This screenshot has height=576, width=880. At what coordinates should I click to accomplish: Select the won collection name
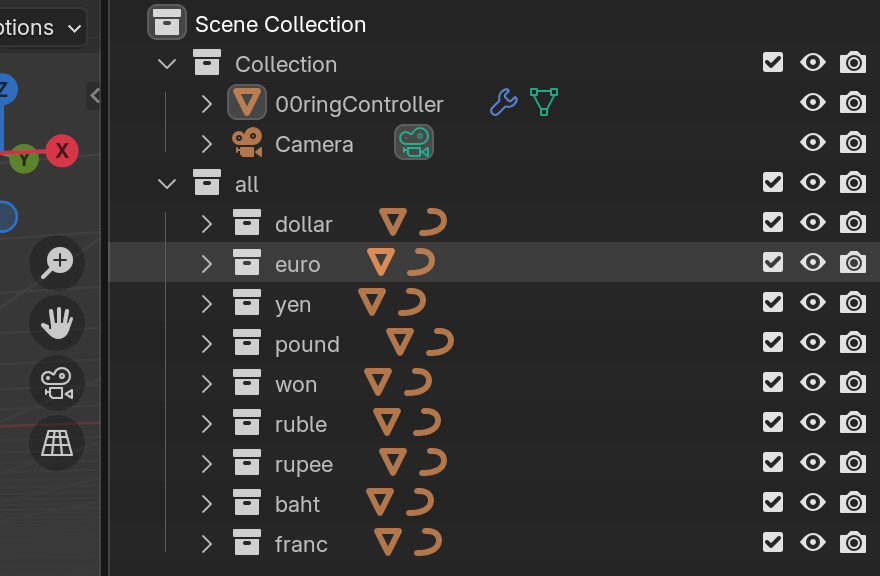pyautogui.click(x=296, y=385)
